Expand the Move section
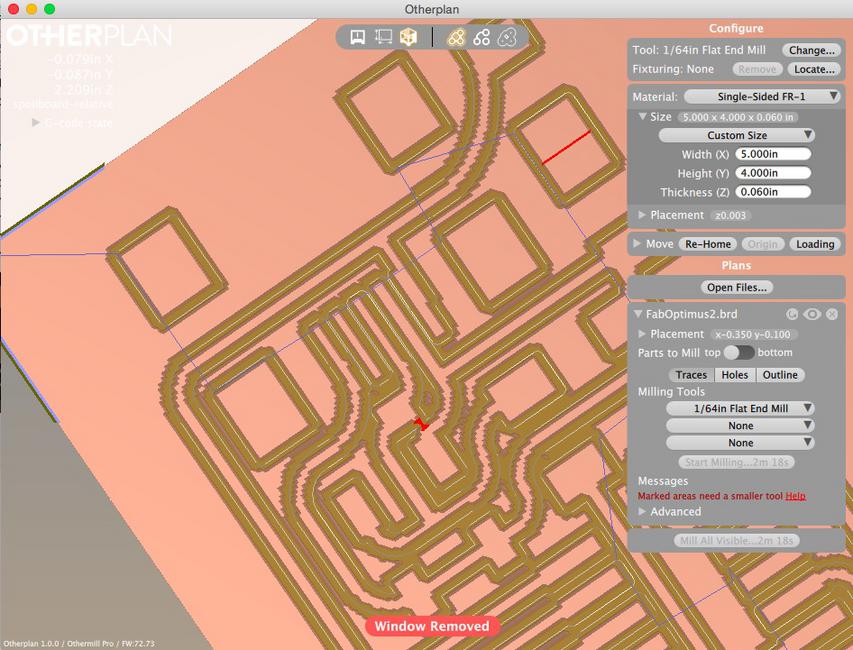 point(637,244)
